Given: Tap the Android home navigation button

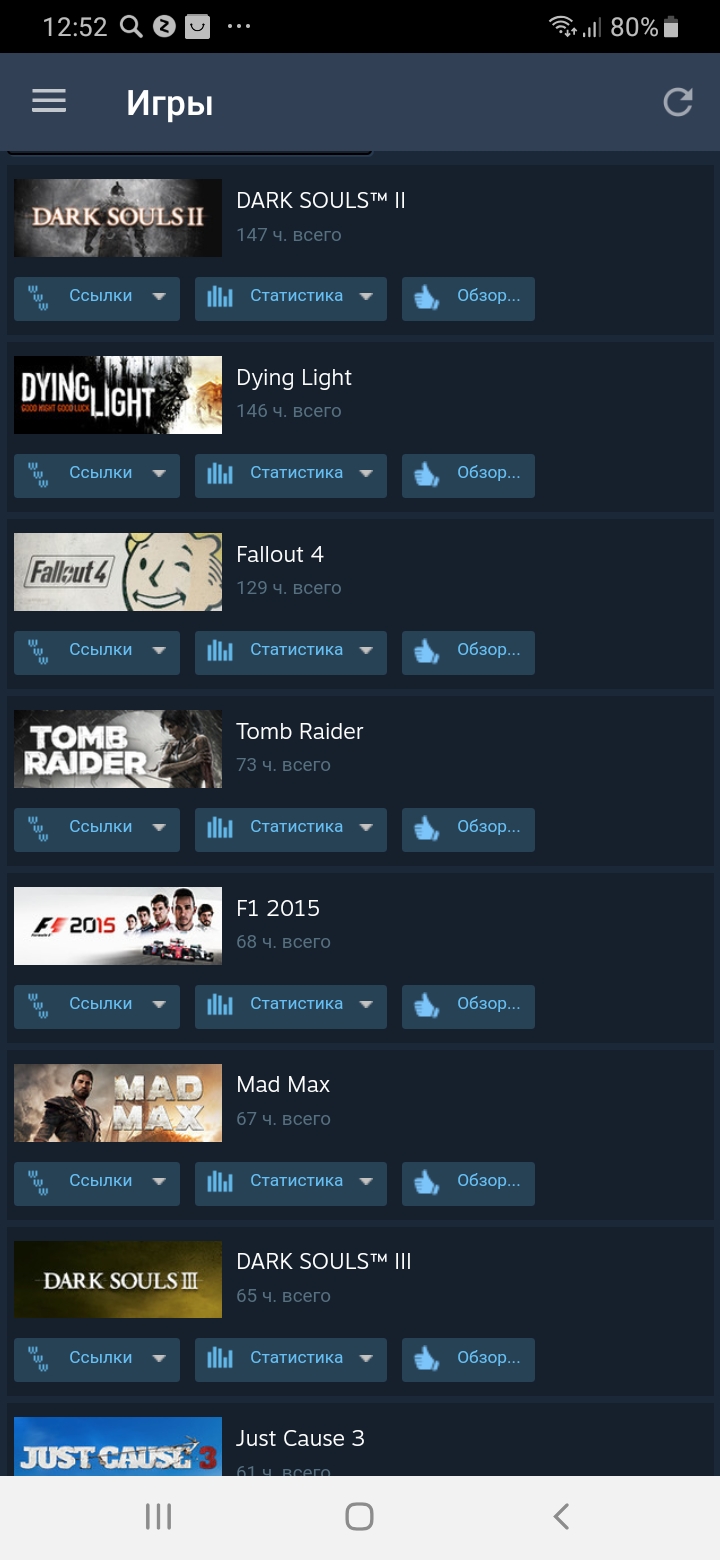Looking at the screenshot, I should tap(359, 1517).
